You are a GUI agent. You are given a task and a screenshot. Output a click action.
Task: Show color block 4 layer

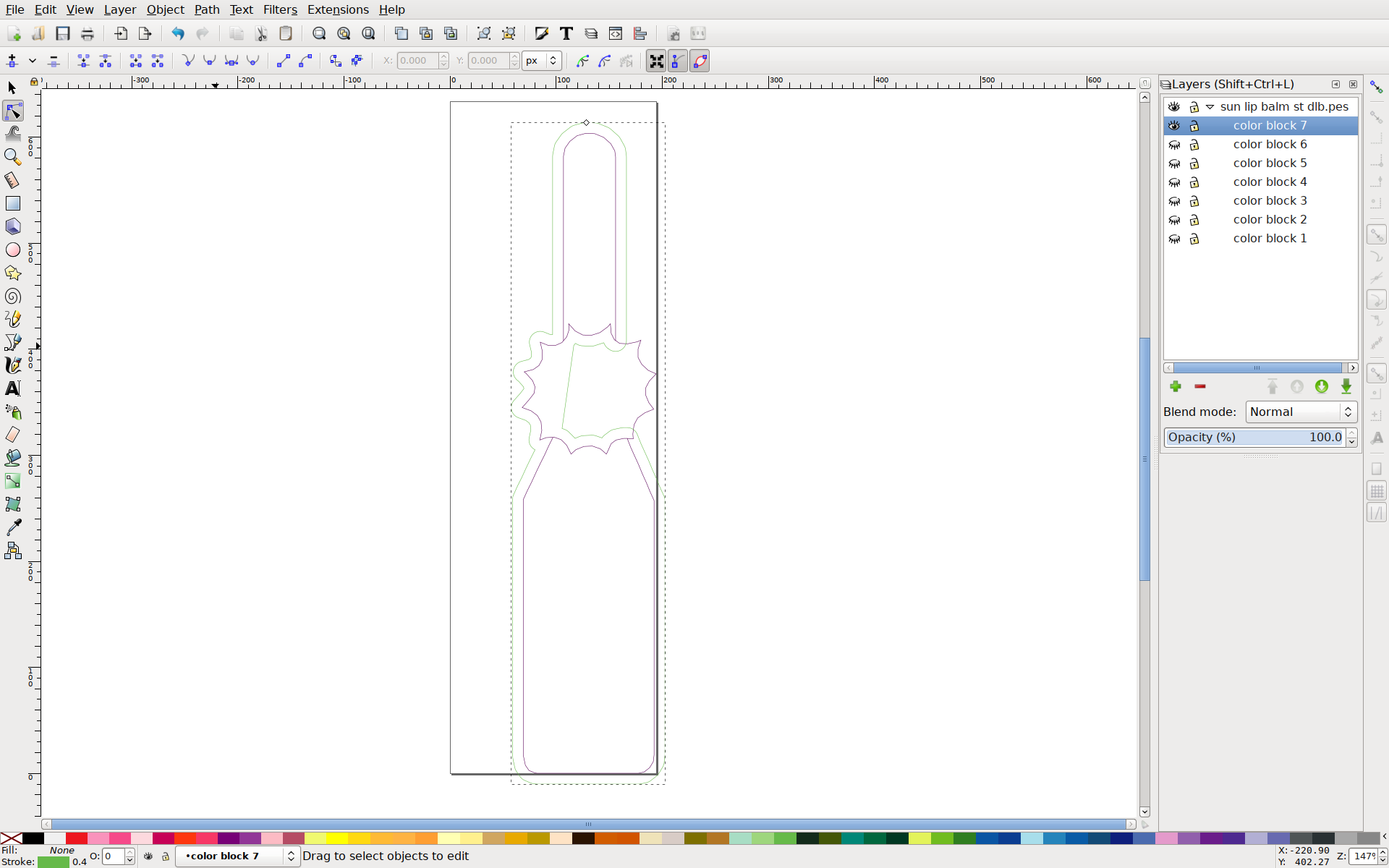(x=1174, y=182)
